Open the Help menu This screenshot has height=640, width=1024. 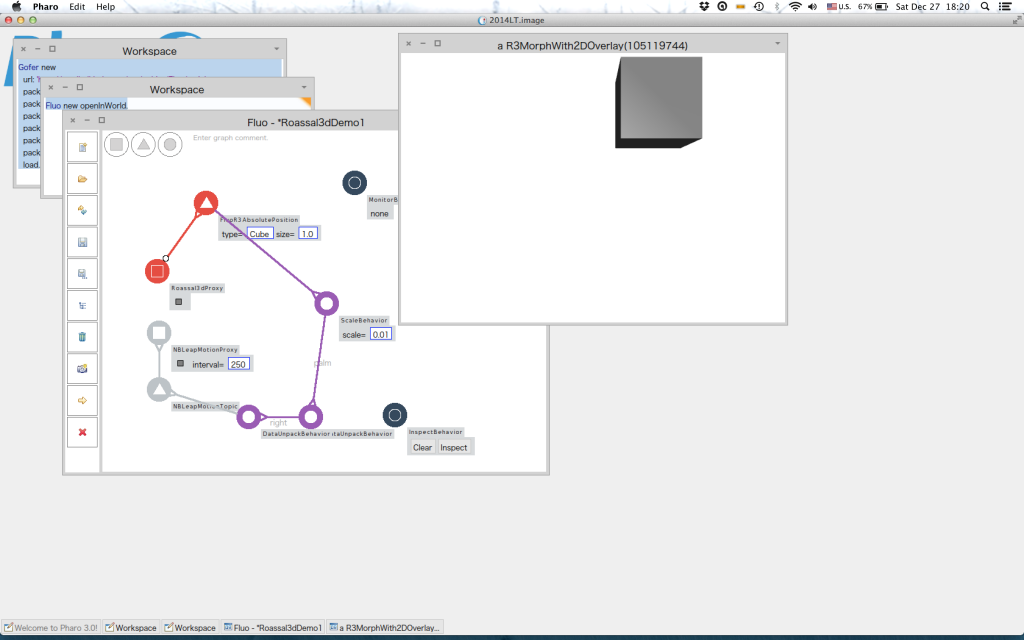[105, 7]
